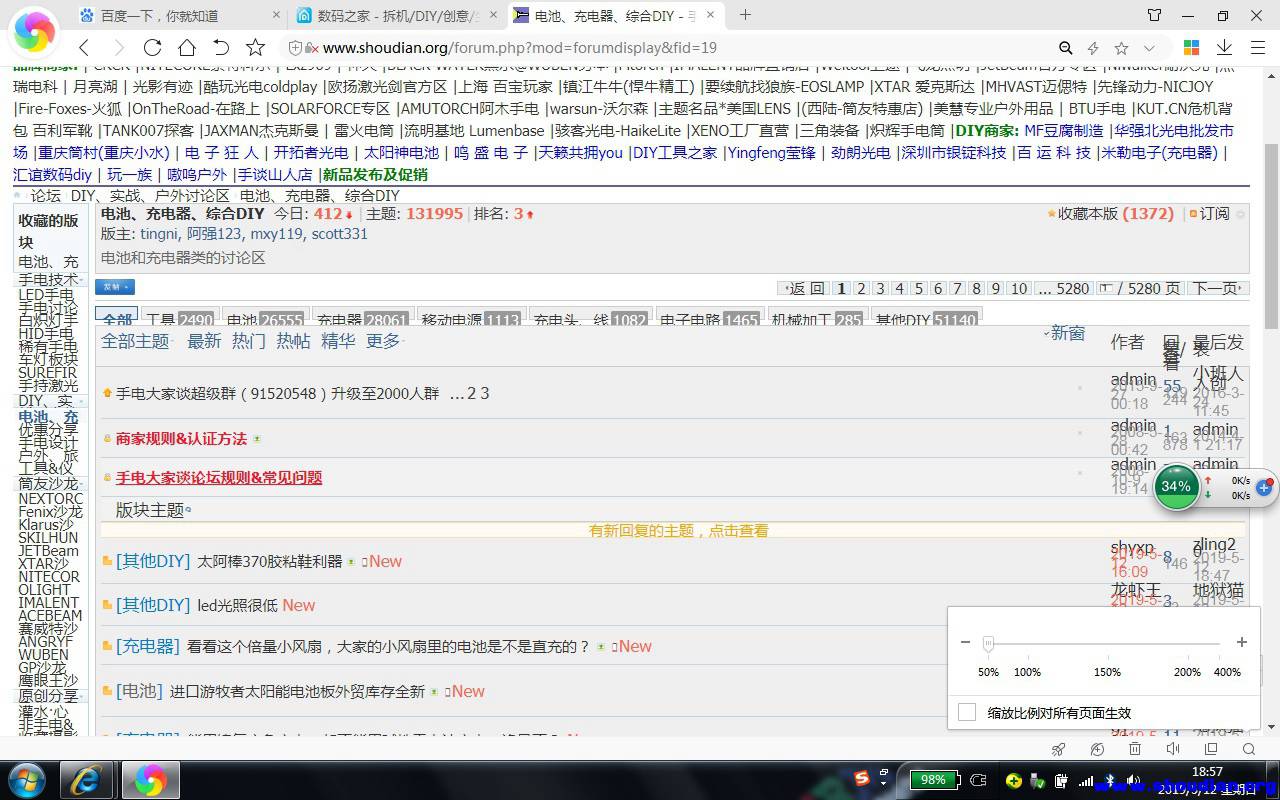Open the browser home page
Image resolution: width=1280 pixels, height=800 pixels.
(187, 48)
